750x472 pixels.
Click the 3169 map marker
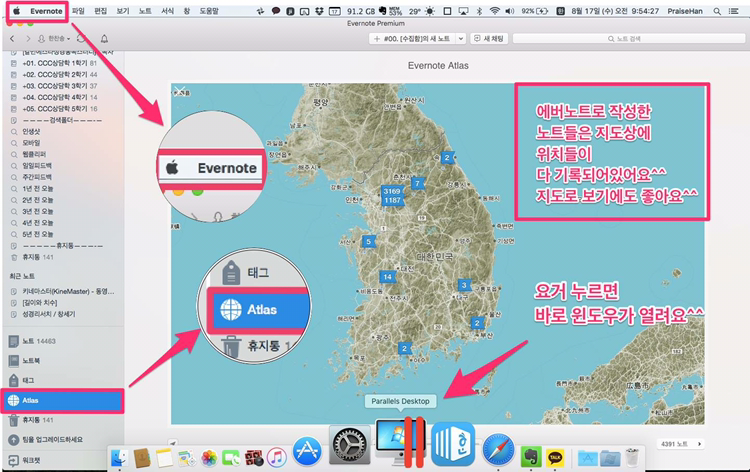392,191
